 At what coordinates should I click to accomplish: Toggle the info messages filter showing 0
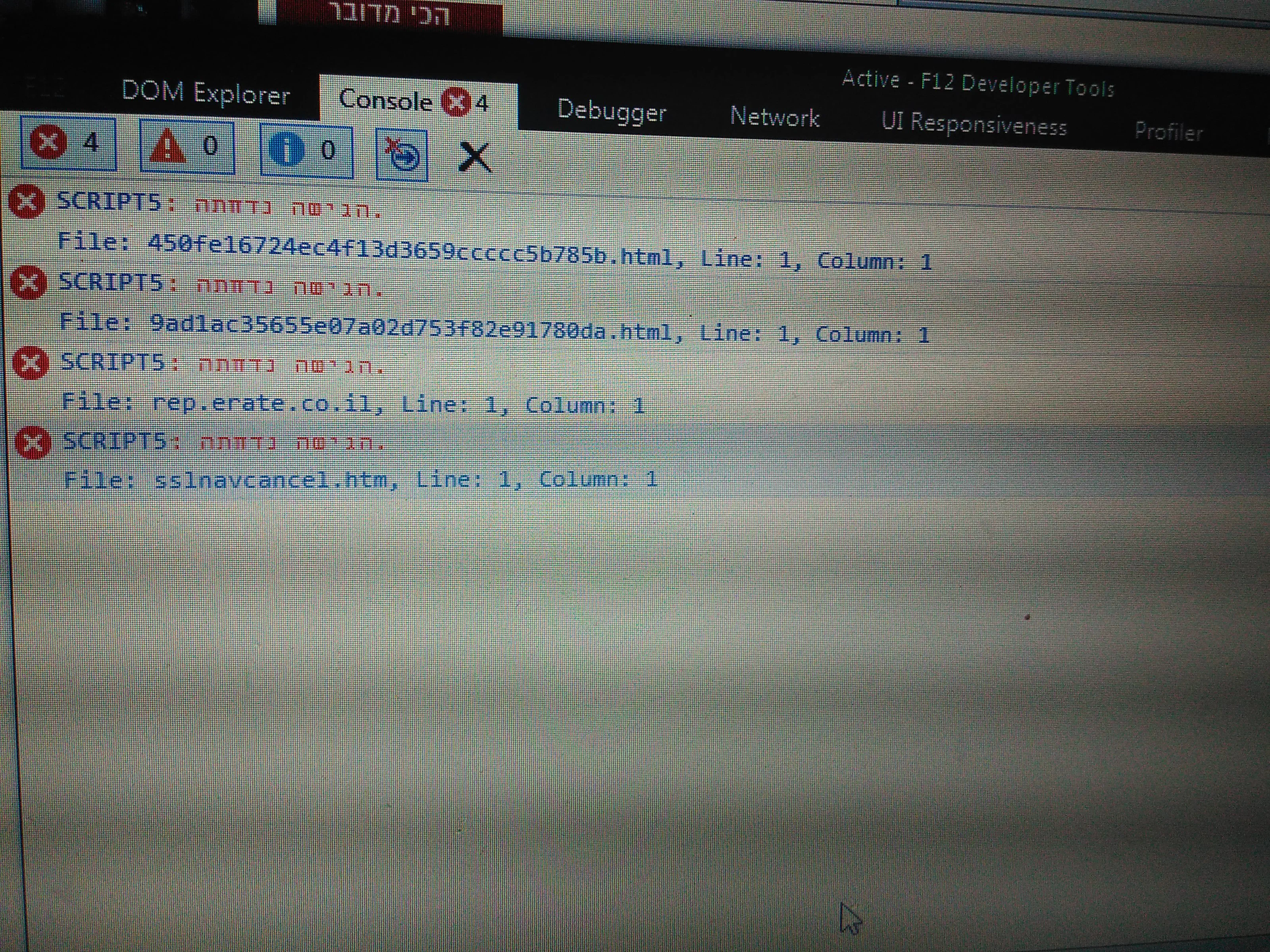307,152
